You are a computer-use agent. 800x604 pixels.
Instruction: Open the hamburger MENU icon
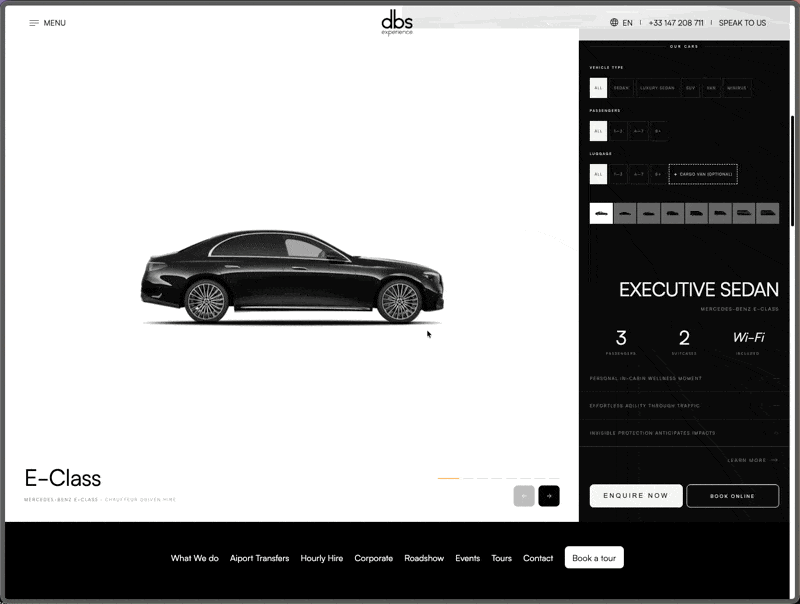click(34, 23)
